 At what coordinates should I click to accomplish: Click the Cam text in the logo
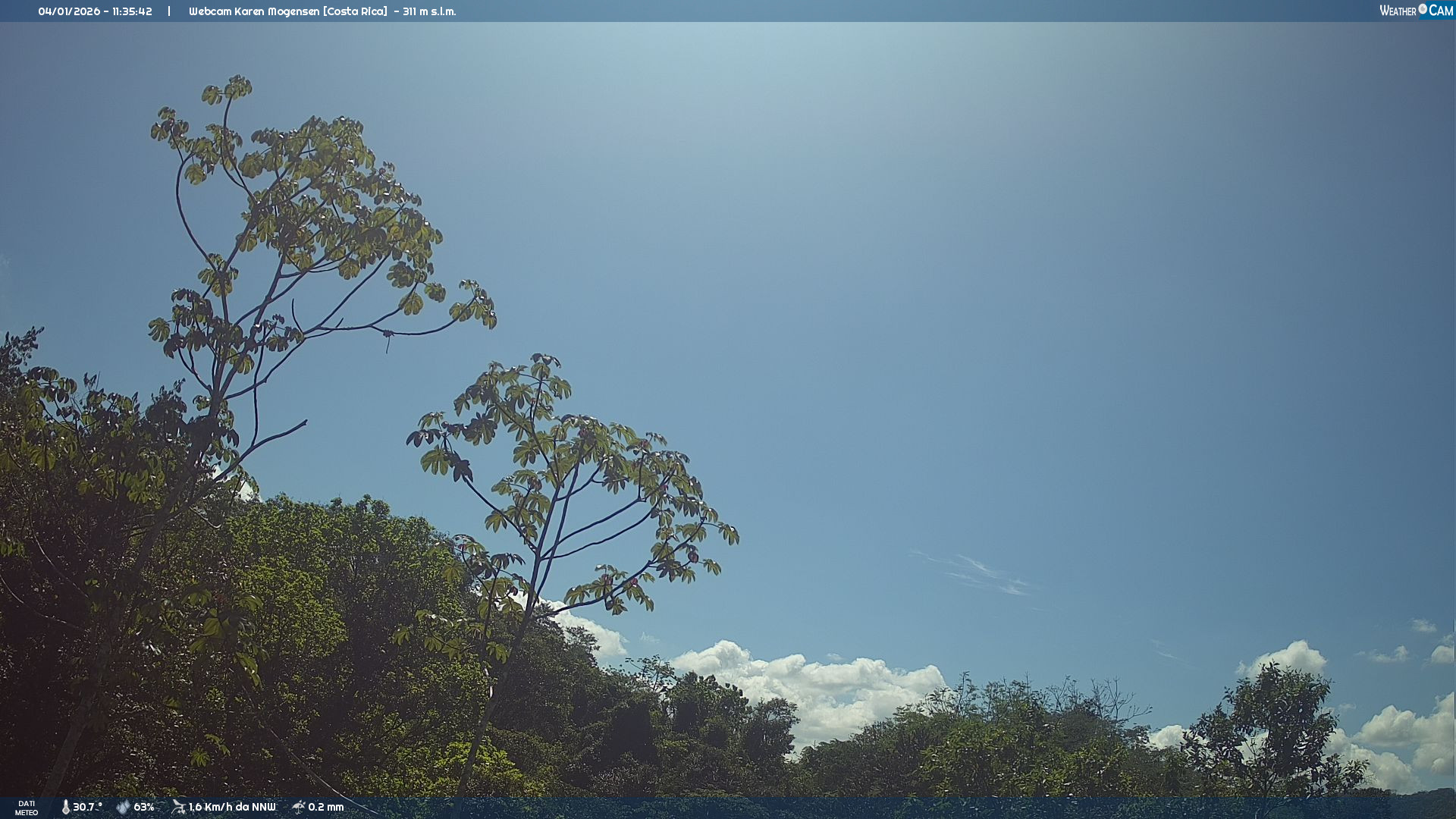(1441, 11)
